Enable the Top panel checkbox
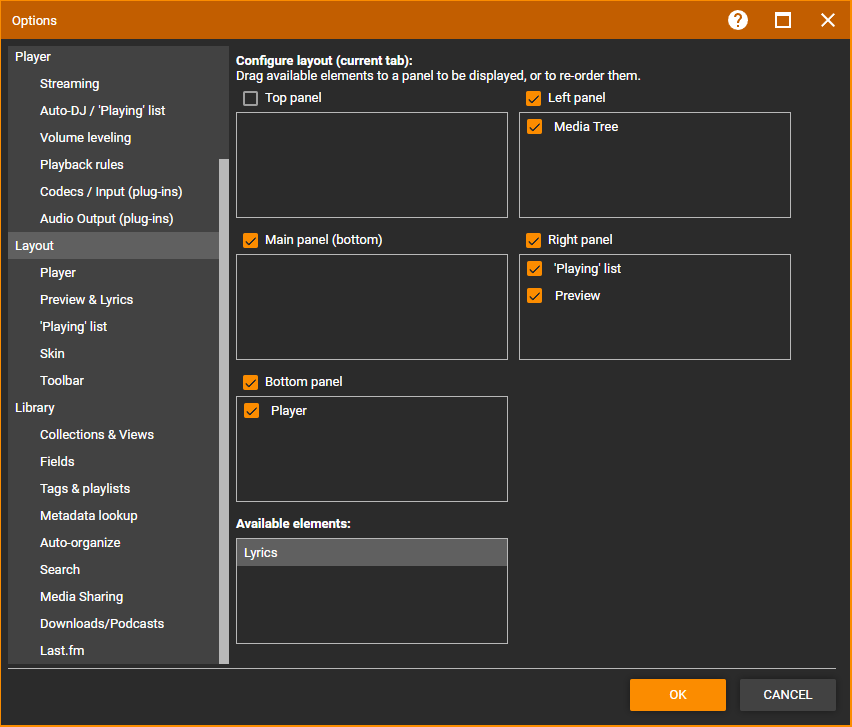Screen dimensions: 852x727 [250, 98]
